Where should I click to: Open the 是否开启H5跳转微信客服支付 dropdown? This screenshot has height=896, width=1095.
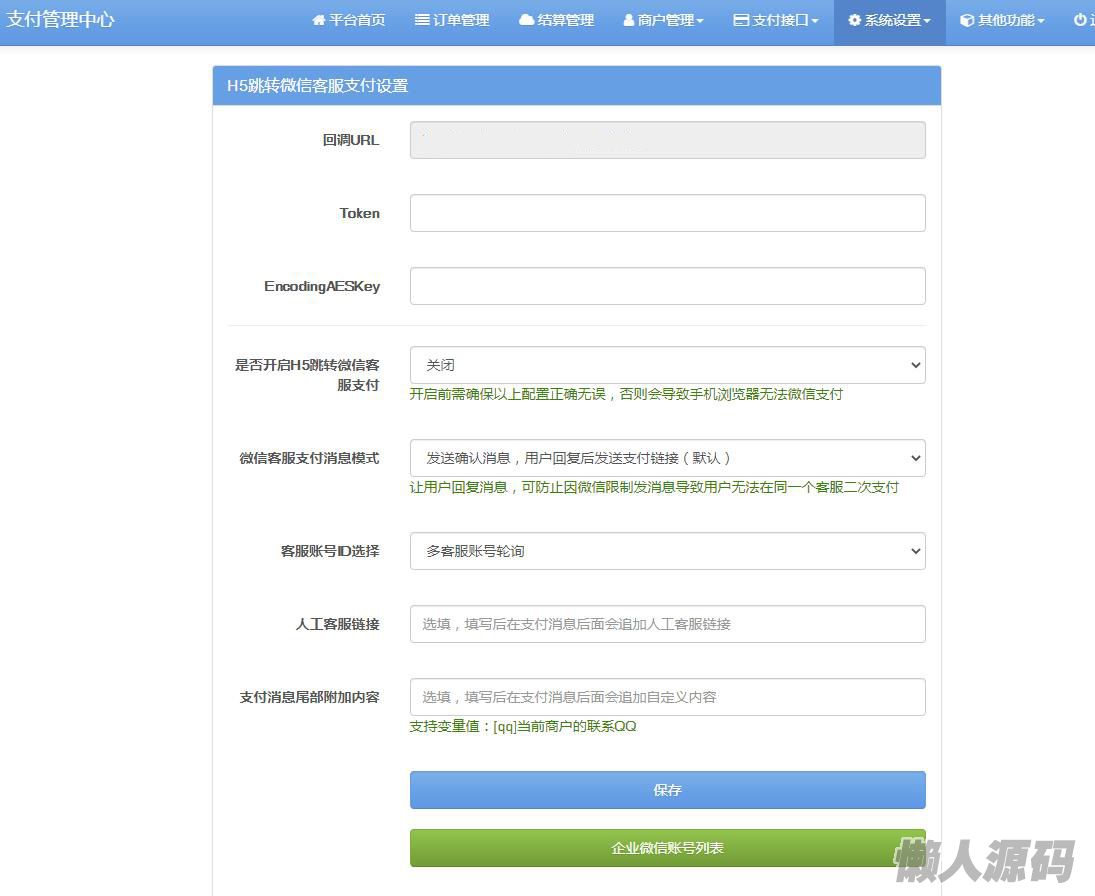coord(667,365)
